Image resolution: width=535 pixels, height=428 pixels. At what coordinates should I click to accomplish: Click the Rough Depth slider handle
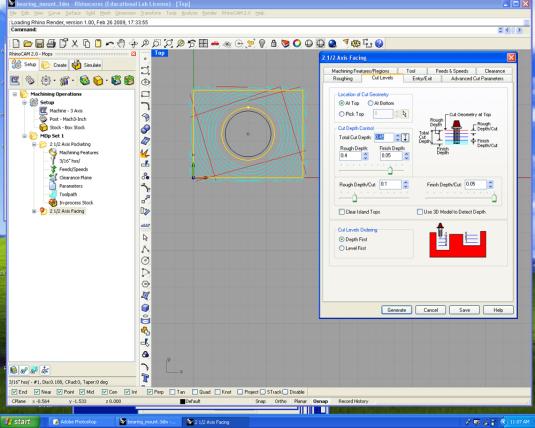coord(390,170)
